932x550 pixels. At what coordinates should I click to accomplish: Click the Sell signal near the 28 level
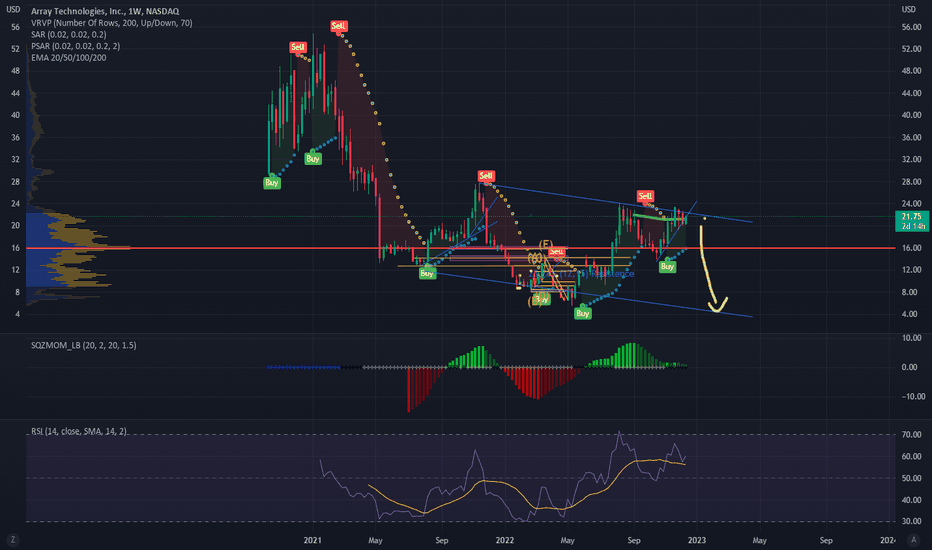click(486, 175)
